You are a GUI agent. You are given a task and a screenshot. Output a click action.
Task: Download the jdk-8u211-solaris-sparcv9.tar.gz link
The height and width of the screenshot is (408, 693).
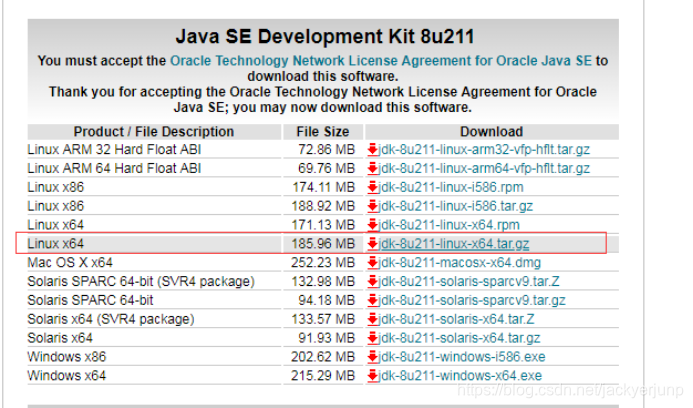click(472, 300)
